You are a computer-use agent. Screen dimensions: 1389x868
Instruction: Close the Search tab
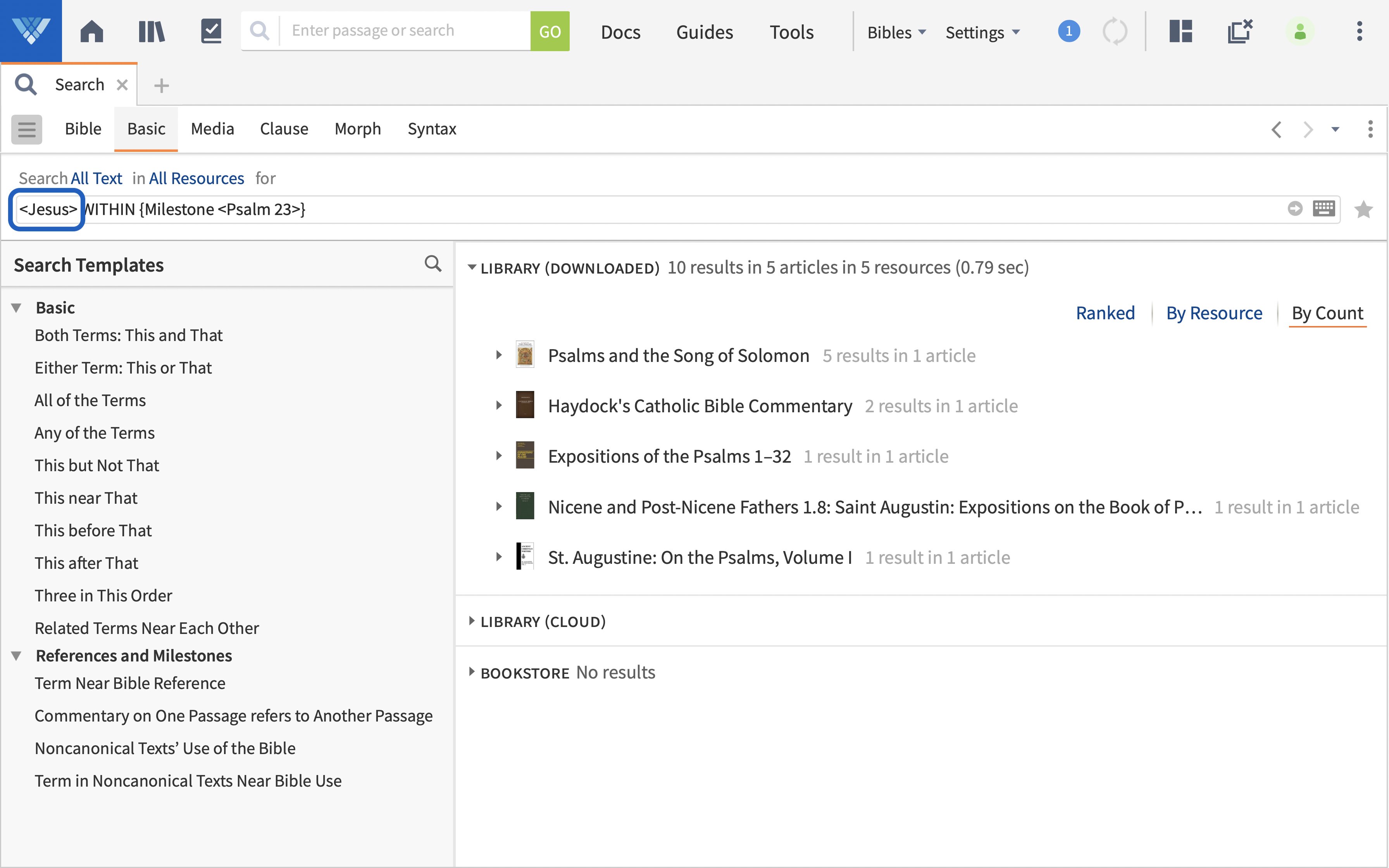click(122, 85)
